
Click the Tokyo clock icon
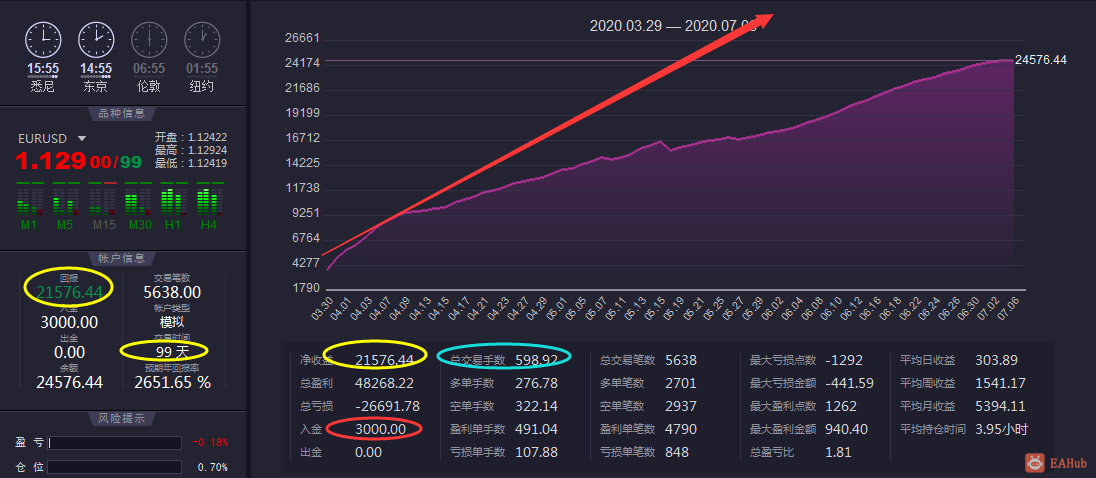click(96, 40)
